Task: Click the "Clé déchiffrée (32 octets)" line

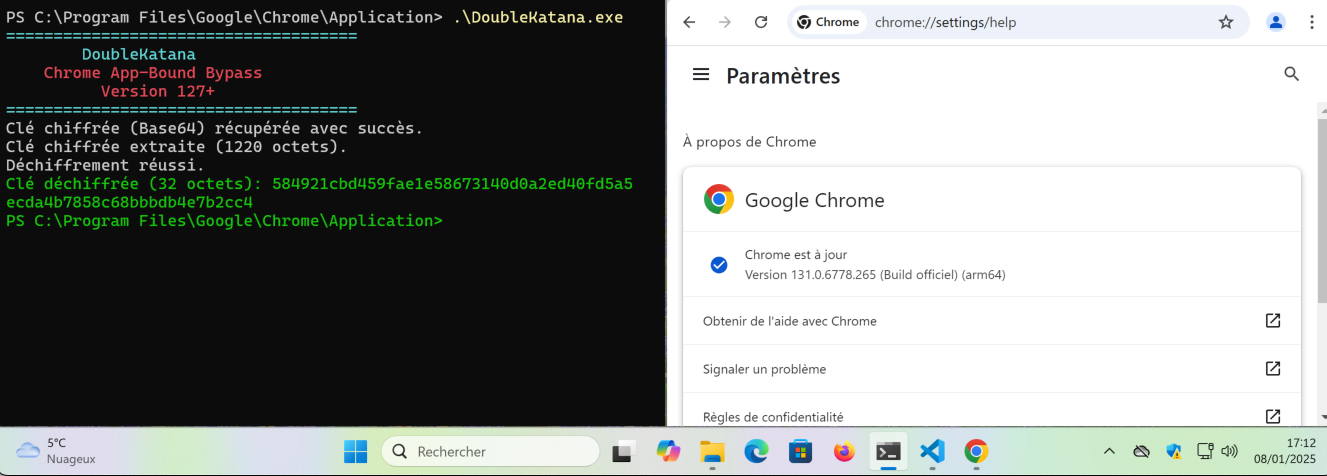Action: pyautogui.click(x=319, y=193)
